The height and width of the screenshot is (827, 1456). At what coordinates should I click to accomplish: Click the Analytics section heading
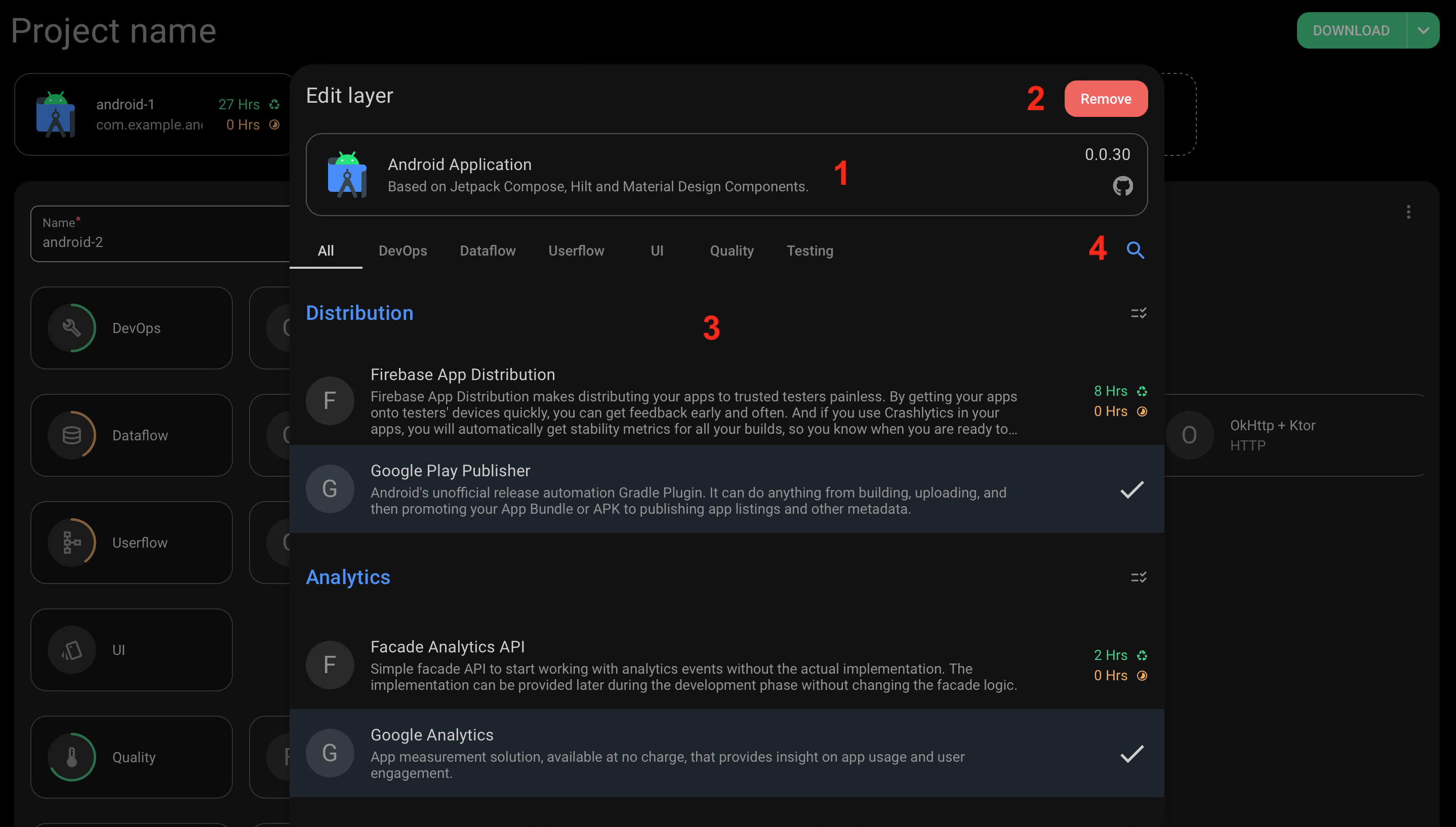coord(348,577)
